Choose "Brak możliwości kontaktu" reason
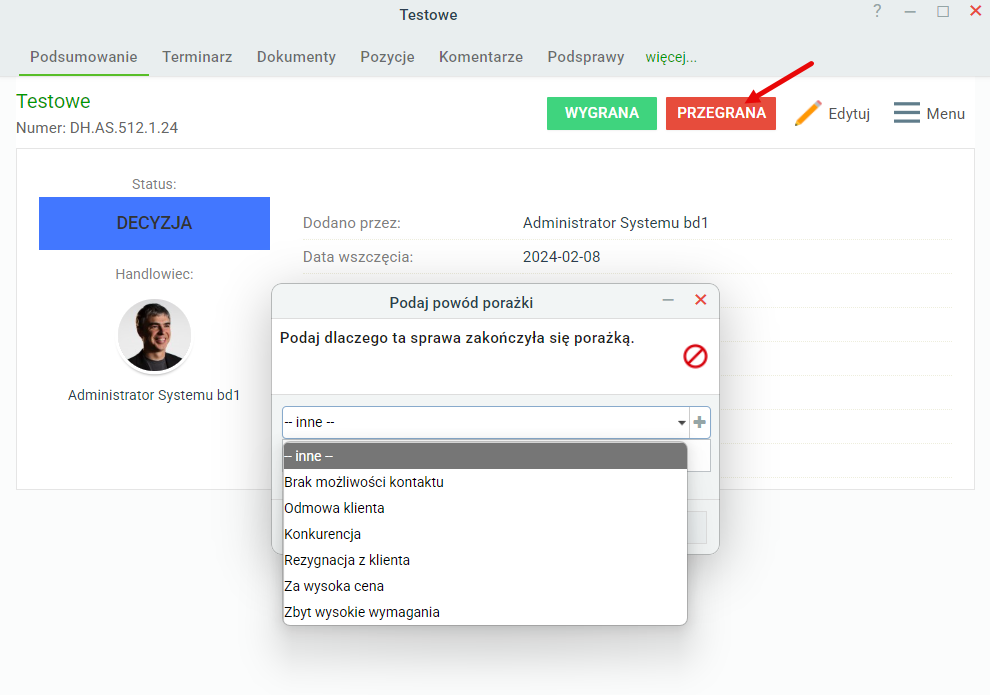 coord(485,482)
